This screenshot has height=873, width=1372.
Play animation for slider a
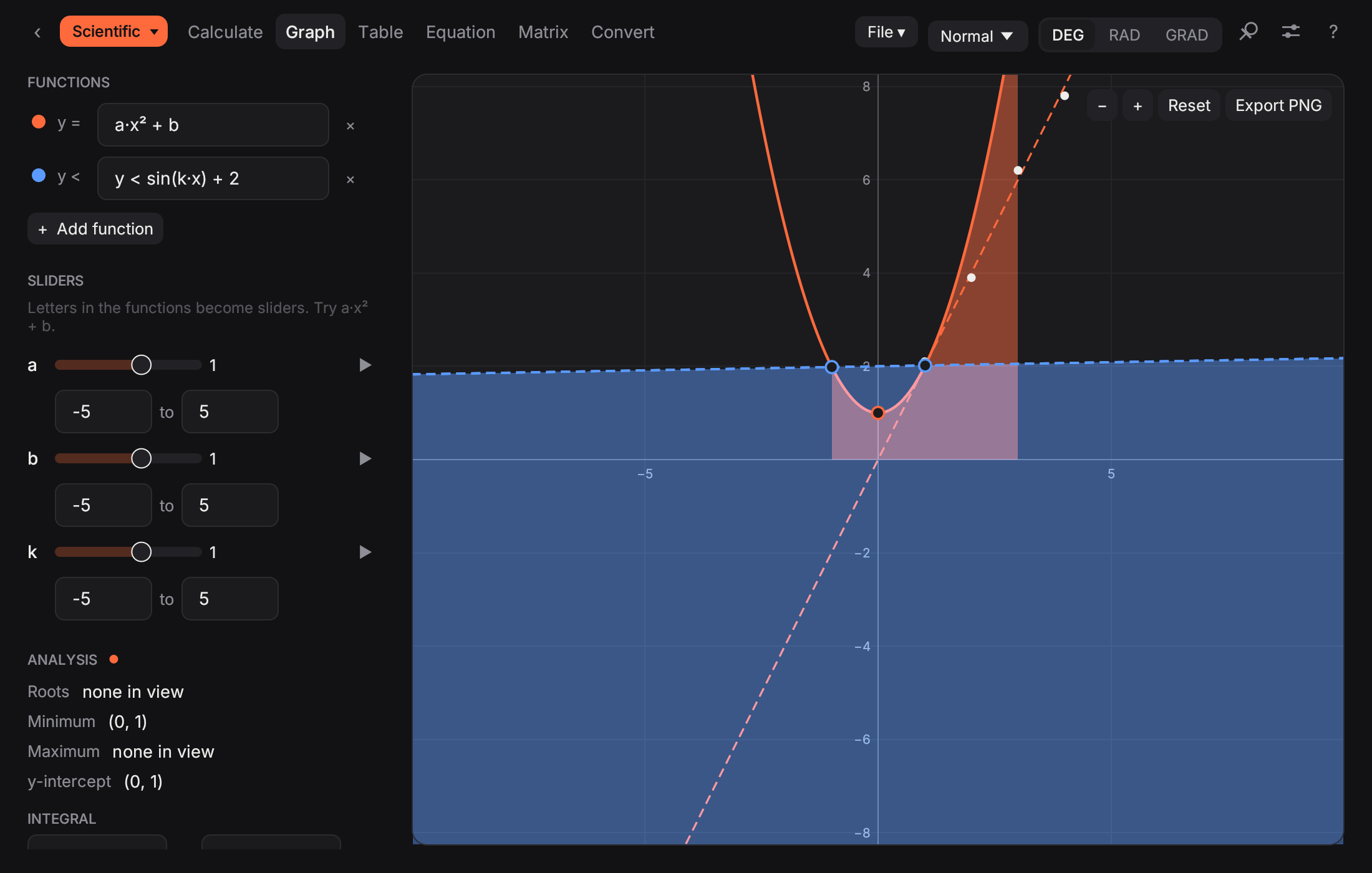(x=365, y=365)
